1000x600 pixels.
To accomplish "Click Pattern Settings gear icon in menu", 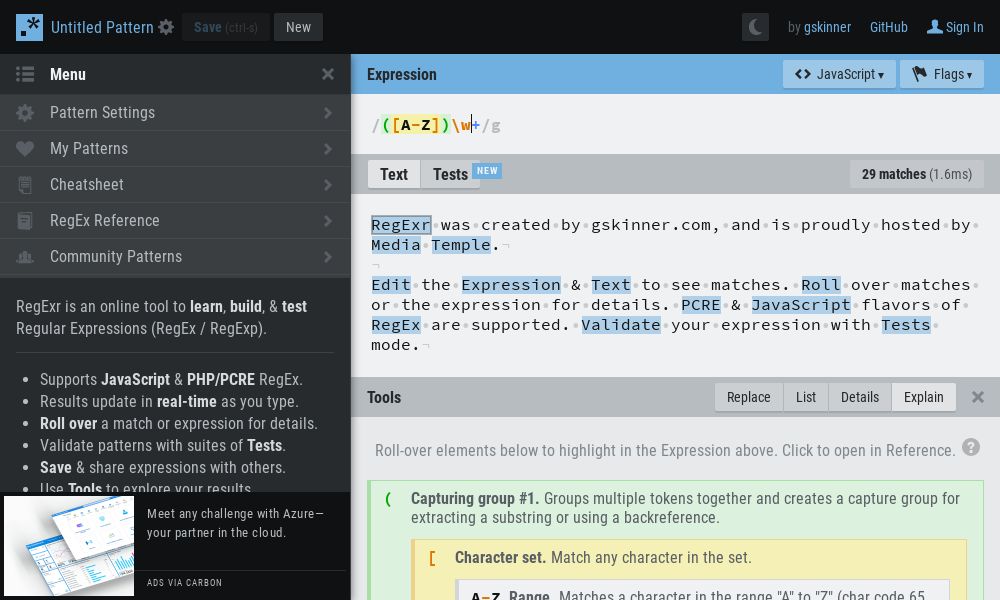I will (x=25, y=113).
